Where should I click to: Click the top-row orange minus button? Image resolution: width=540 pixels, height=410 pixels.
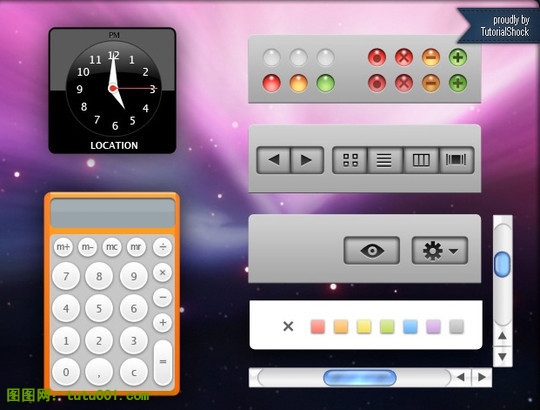tap(431, 57)
